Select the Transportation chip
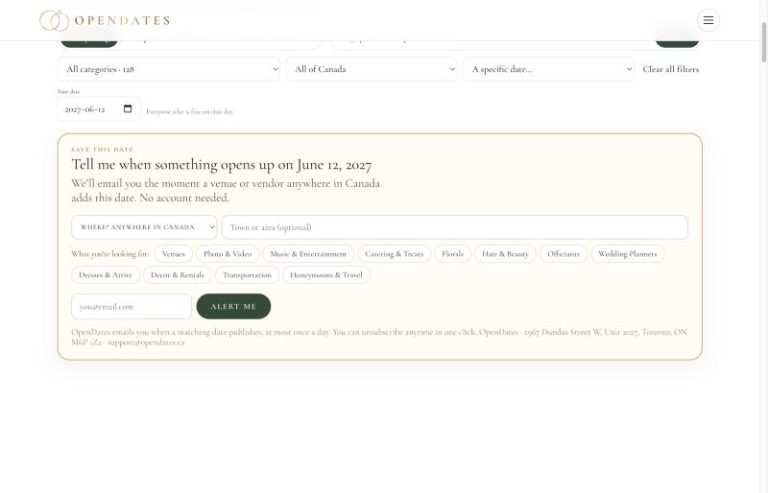Viewport: 768px width, 493px height. [x=247, y=275]
